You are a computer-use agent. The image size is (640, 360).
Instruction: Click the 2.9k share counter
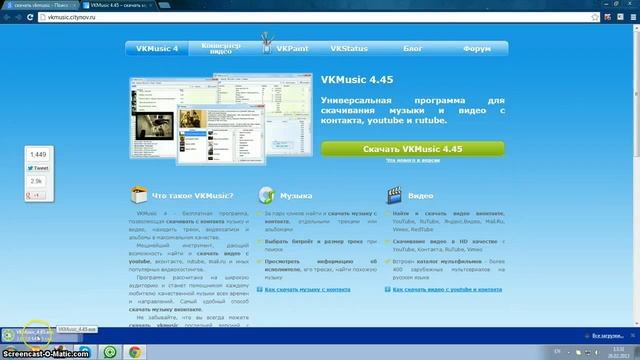[36, 181]
